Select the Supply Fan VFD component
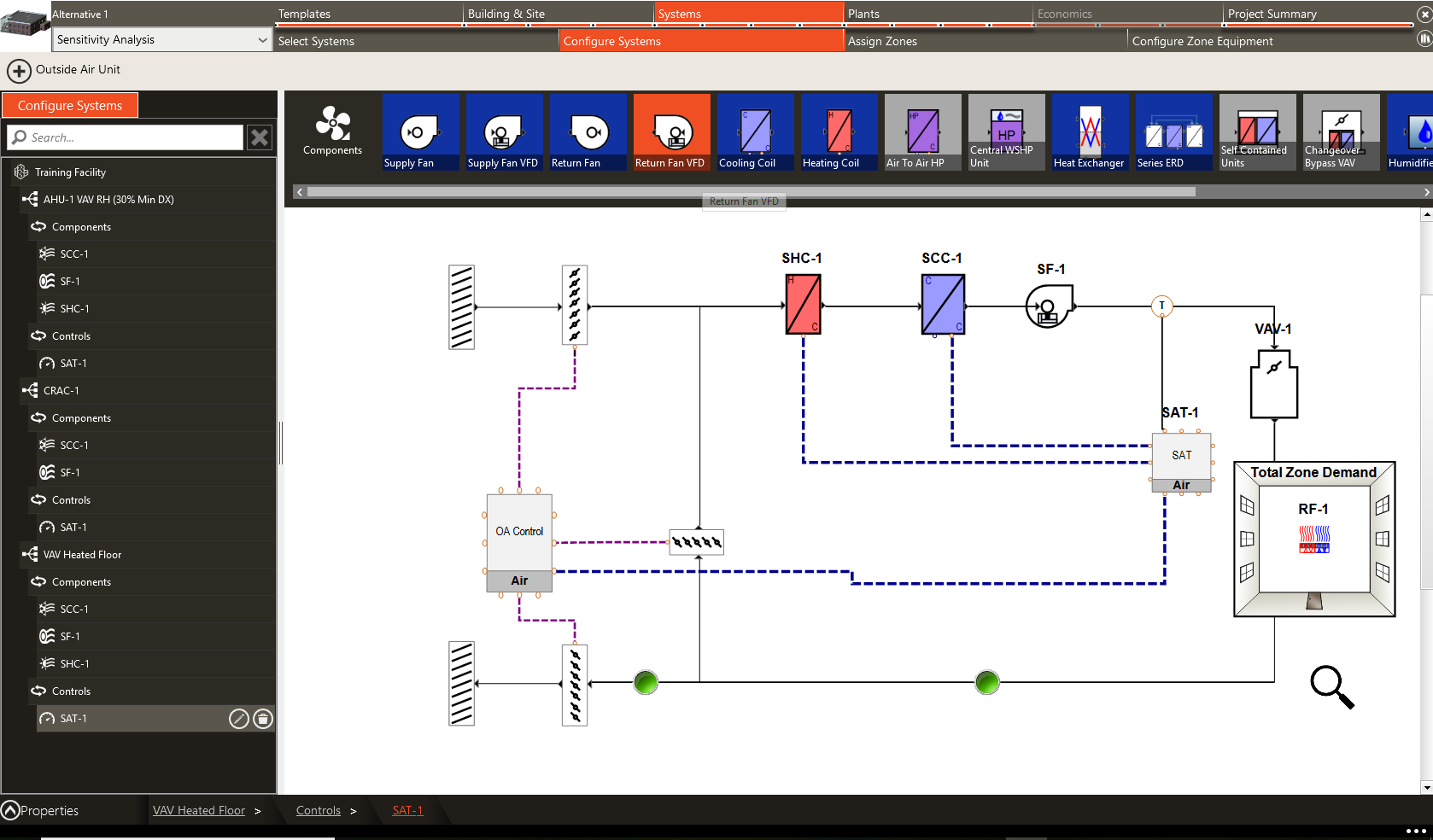 click(504, 132)
